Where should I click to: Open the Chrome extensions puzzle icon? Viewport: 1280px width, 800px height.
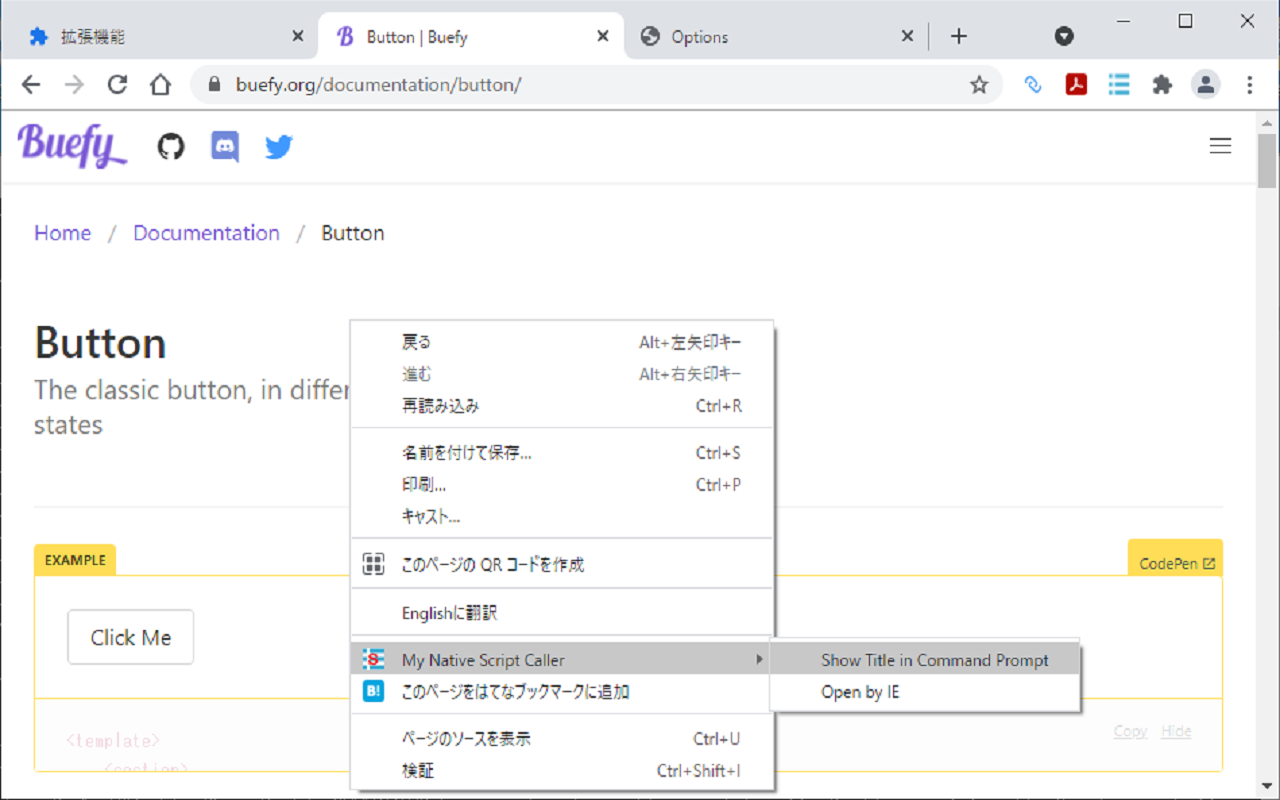pyautogui.click(x=1162, y=84)
